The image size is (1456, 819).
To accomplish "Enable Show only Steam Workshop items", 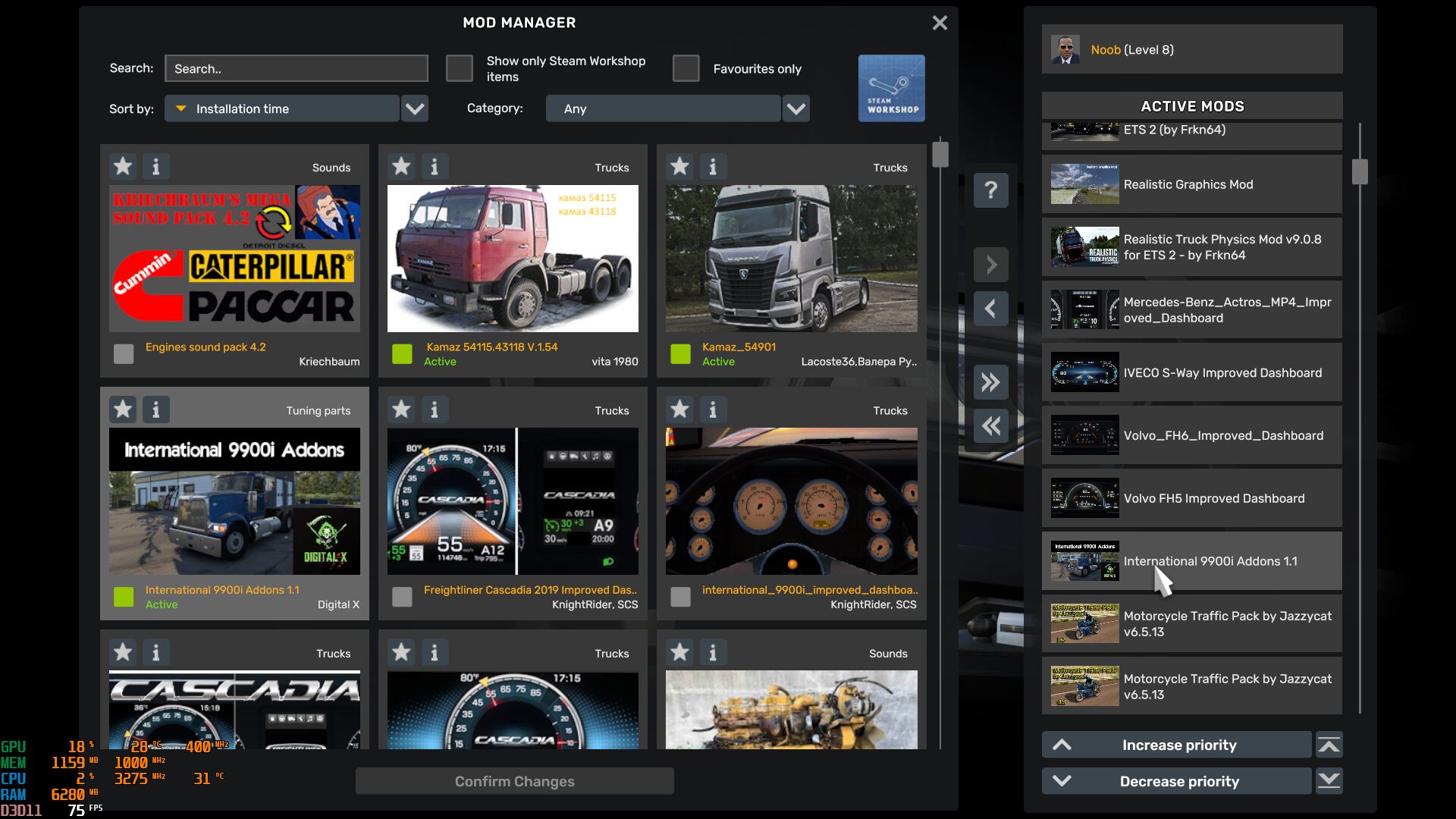I will pos(459,68).
